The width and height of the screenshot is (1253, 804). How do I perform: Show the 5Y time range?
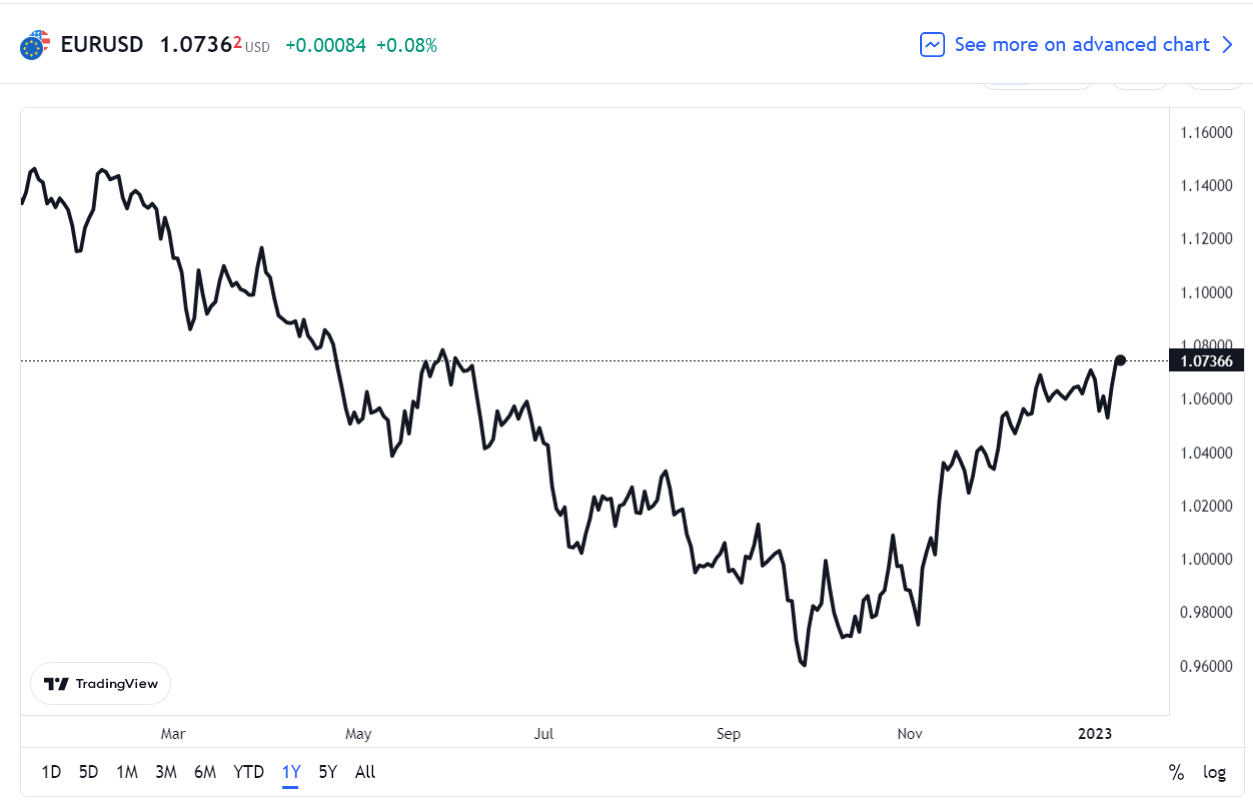328,772
